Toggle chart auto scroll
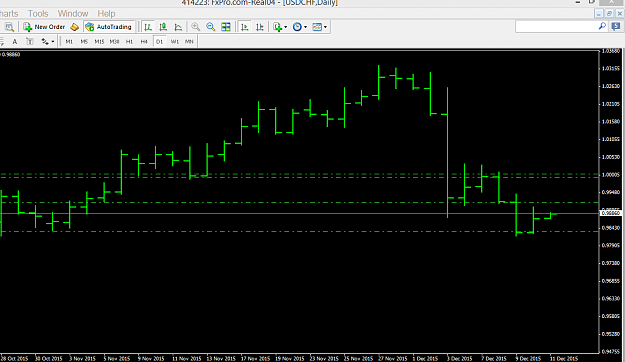The image size is (625, 362). pos(245,27)
